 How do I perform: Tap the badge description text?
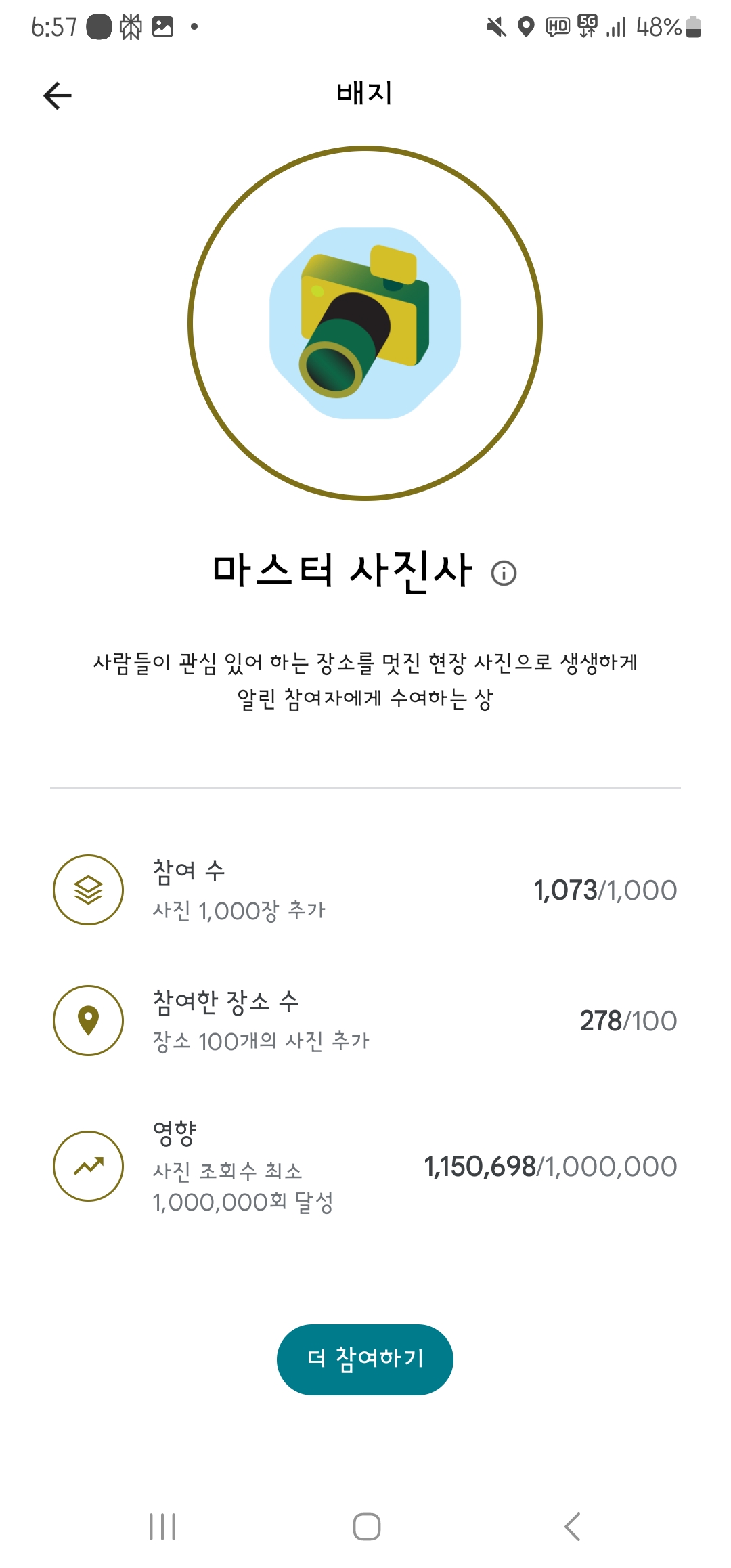[365, 680]
